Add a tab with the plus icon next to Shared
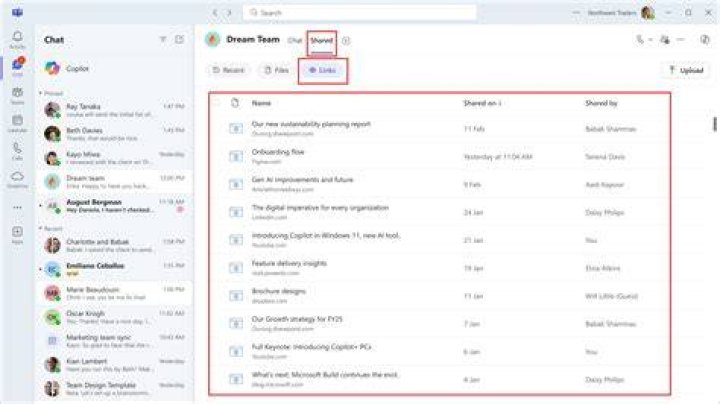The width and height of the screenshot is (720, 404). click(x=346, y=41)
